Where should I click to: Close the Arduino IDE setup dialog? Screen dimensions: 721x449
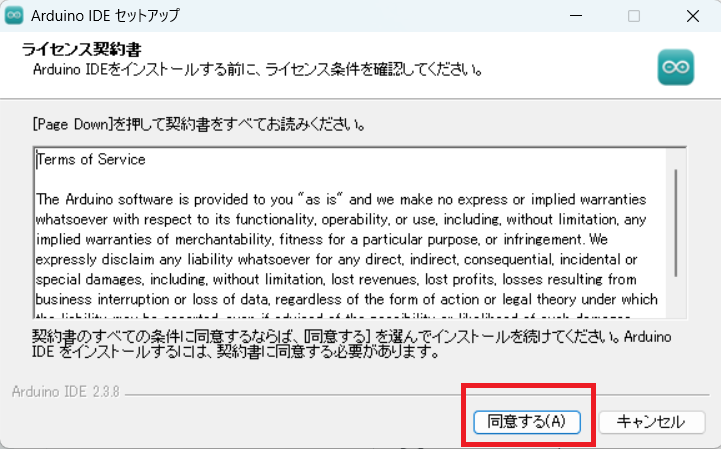pos(692,17)
